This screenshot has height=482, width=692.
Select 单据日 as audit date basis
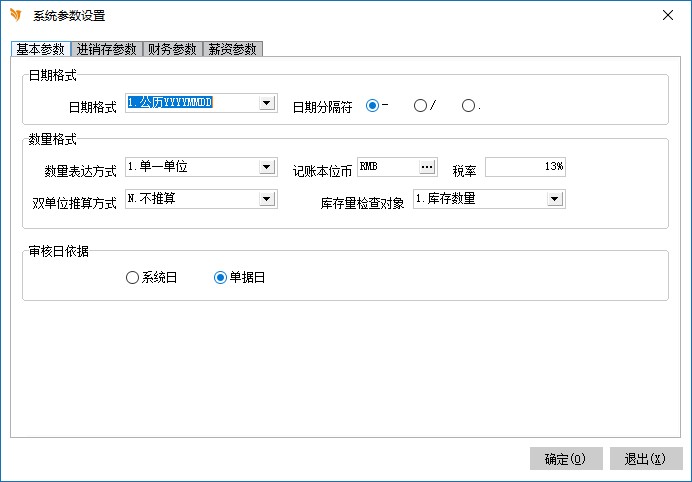[220, 278]
